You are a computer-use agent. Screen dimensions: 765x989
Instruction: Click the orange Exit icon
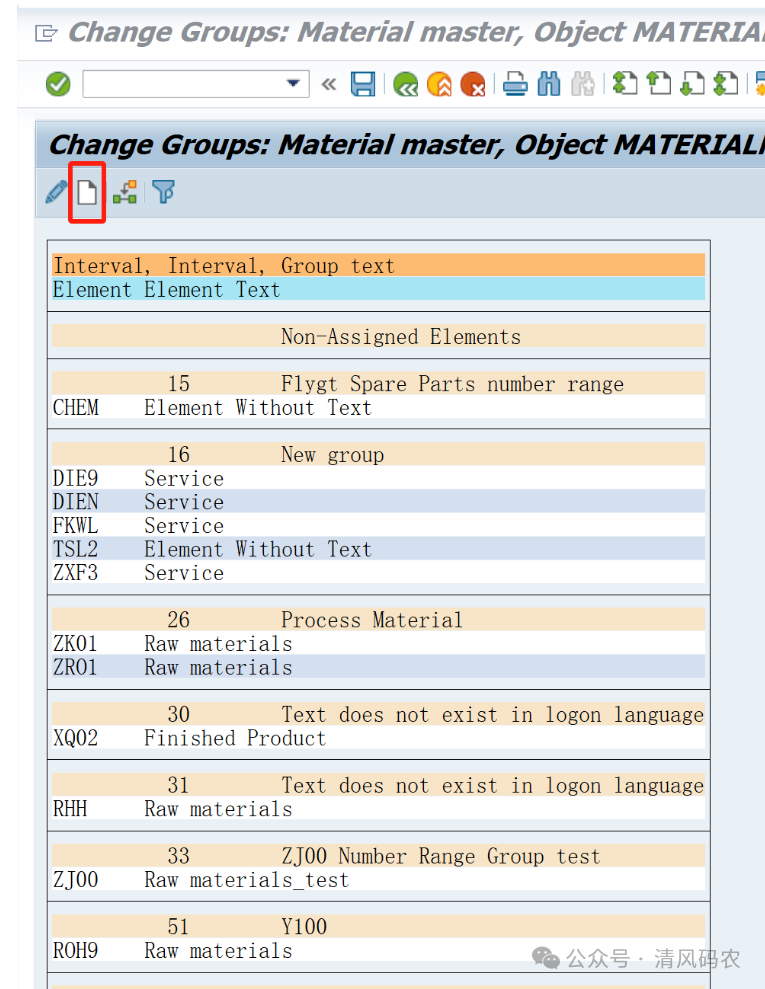coord(439,84)
